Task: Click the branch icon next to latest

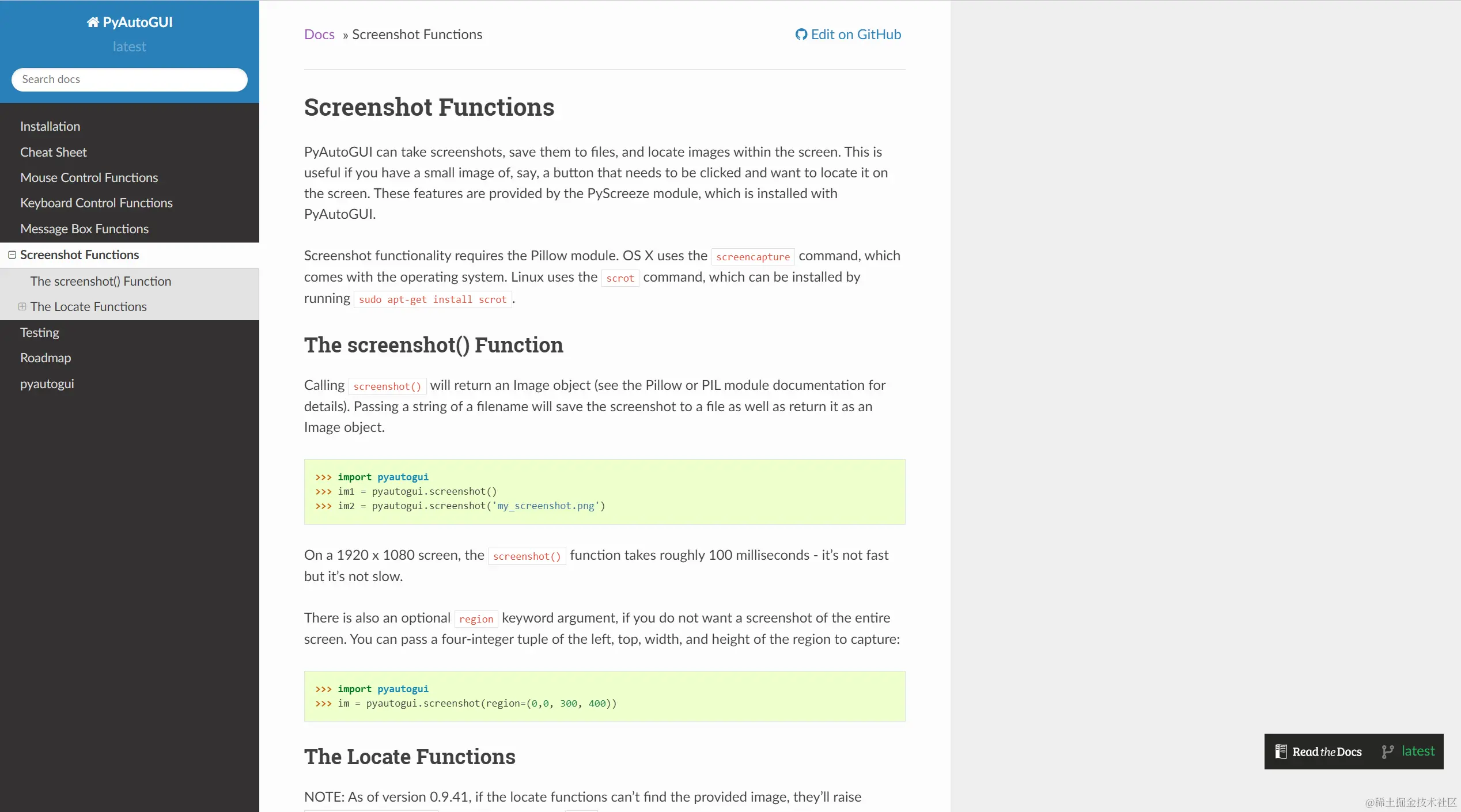Action: (x=1387, y=752)
